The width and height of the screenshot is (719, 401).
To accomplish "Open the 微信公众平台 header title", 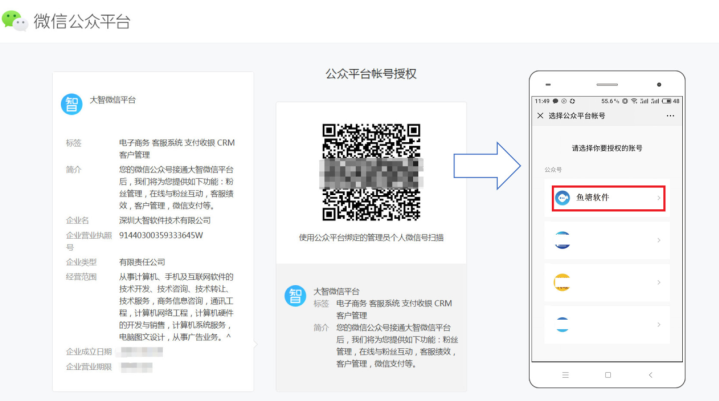I will 82,21.
